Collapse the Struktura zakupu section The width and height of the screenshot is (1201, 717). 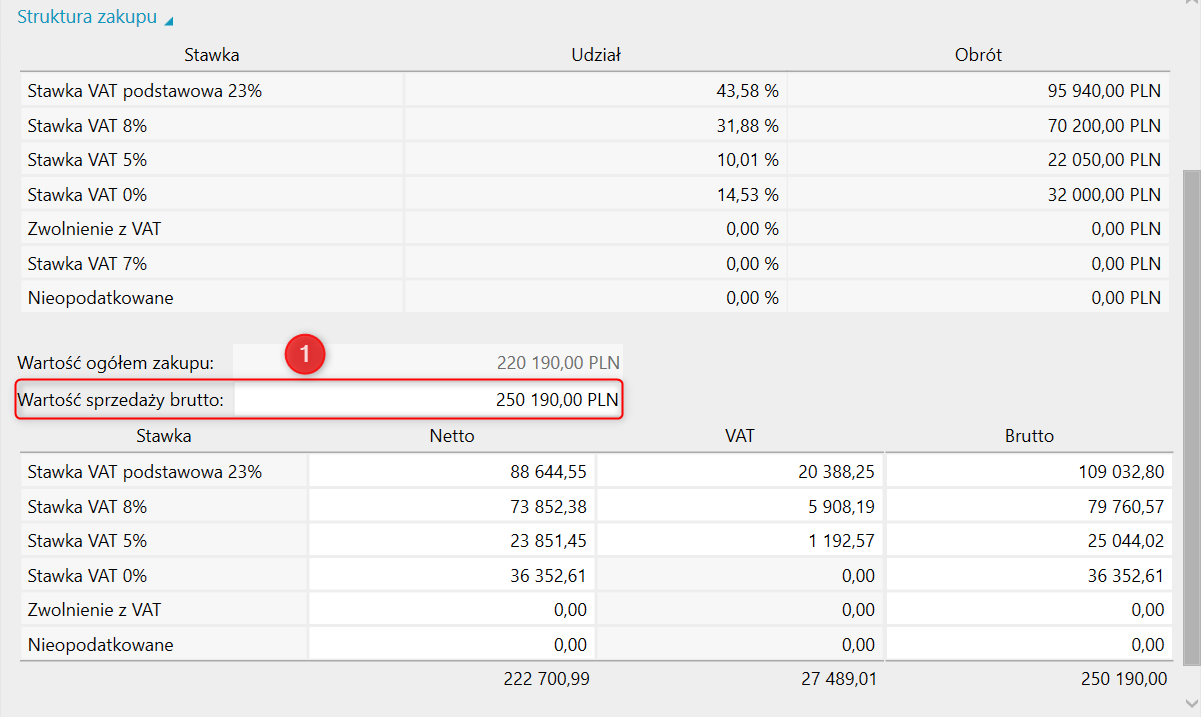click(x=94, y=18)
